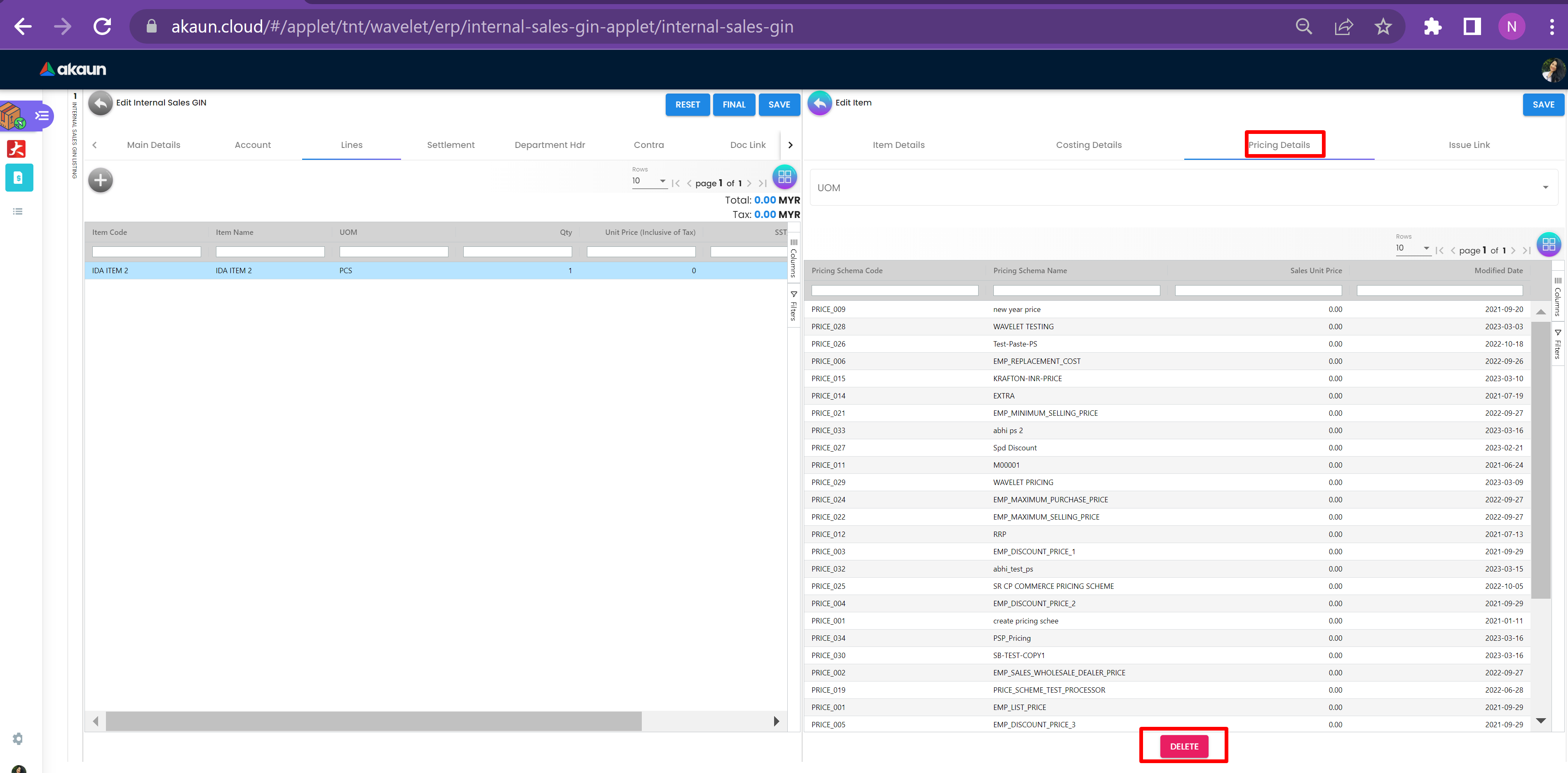Open the grid view icon in Lines panel
Screen dimensions: 1568x773
coord(784,177)
